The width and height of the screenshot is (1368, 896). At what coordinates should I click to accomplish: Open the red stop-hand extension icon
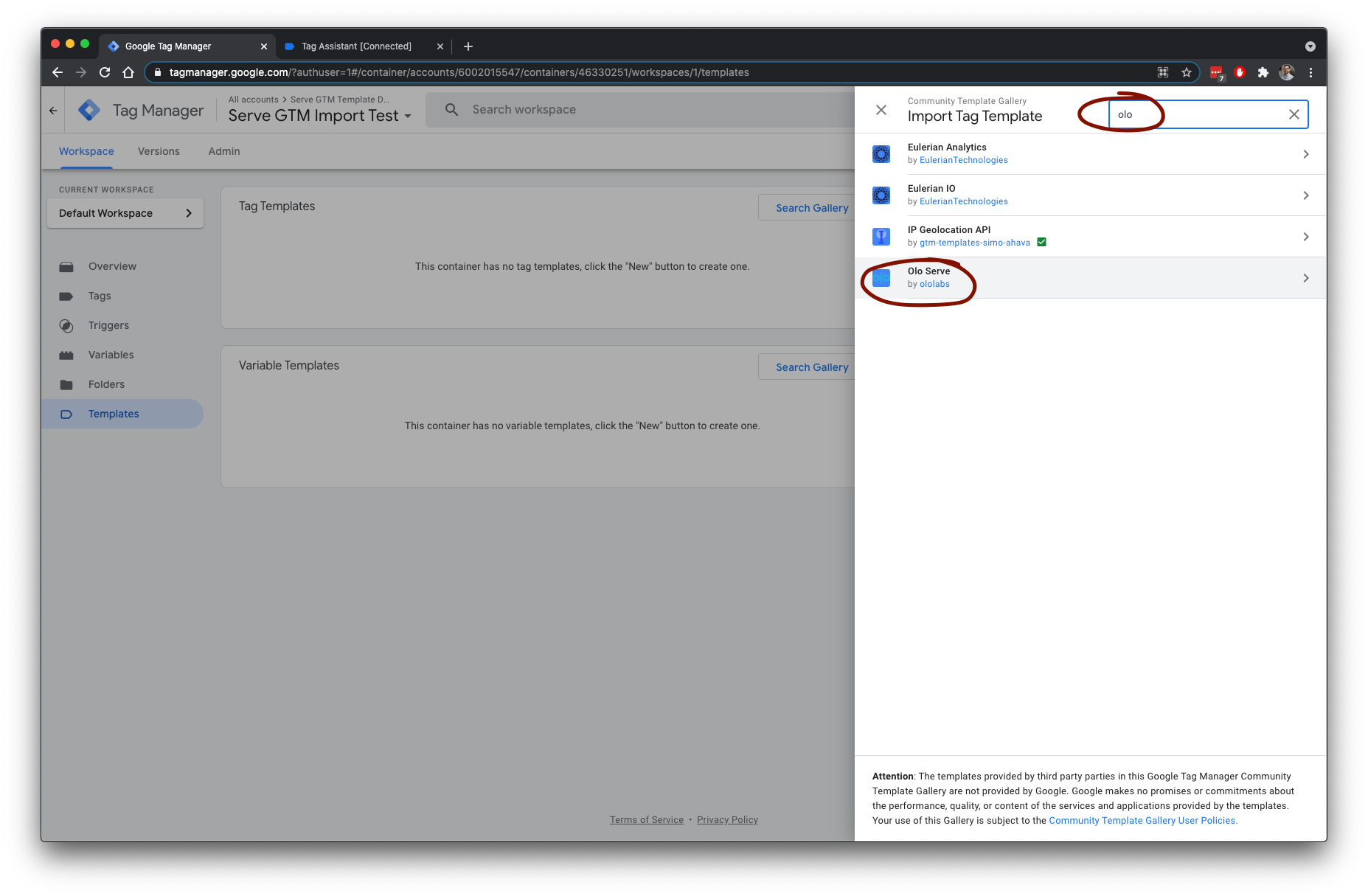(x=1240, y=72)
